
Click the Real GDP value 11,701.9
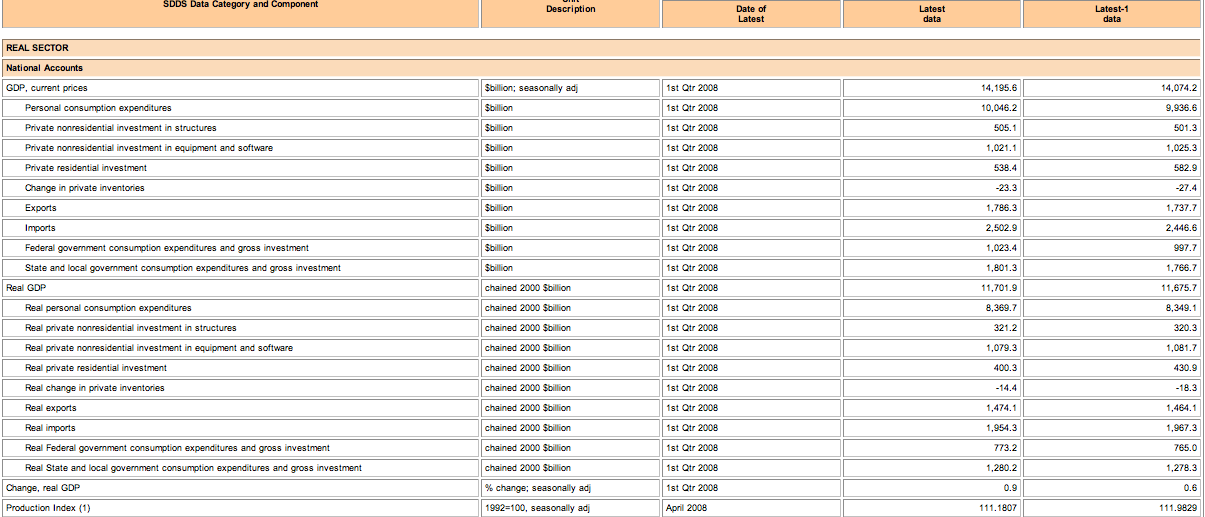[x=998, y=288]
